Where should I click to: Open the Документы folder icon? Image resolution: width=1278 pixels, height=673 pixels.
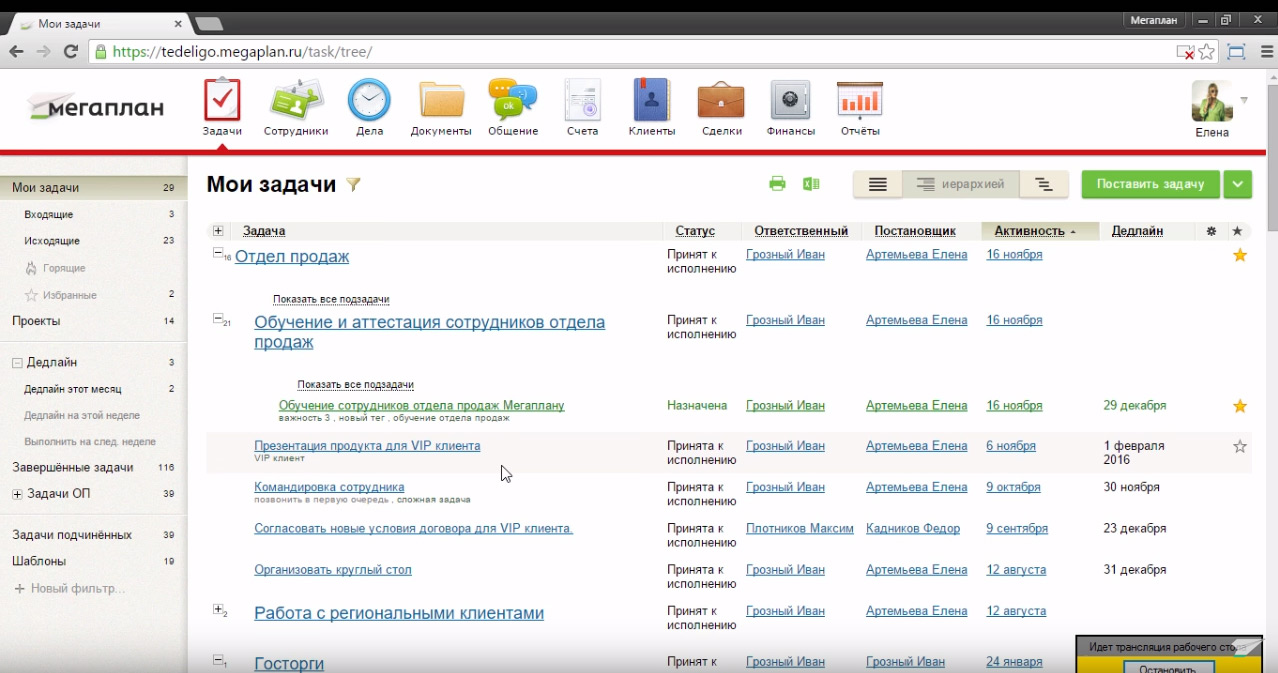[441, 102]
